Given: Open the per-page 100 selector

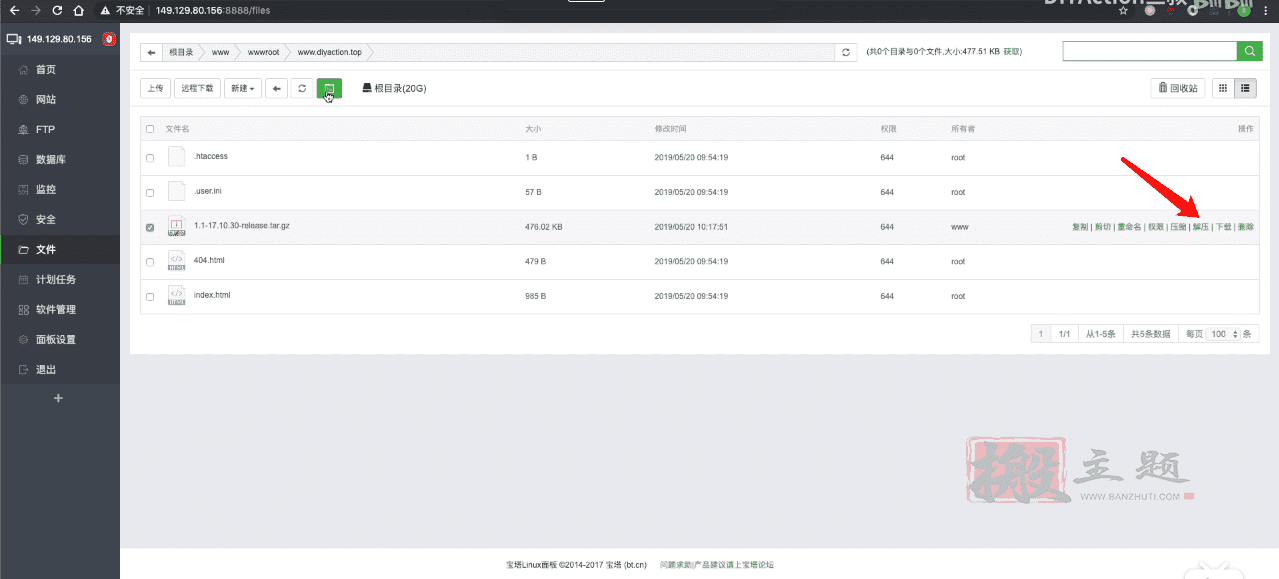Looking at the screenshot, I should click(x=1223, y=334).
